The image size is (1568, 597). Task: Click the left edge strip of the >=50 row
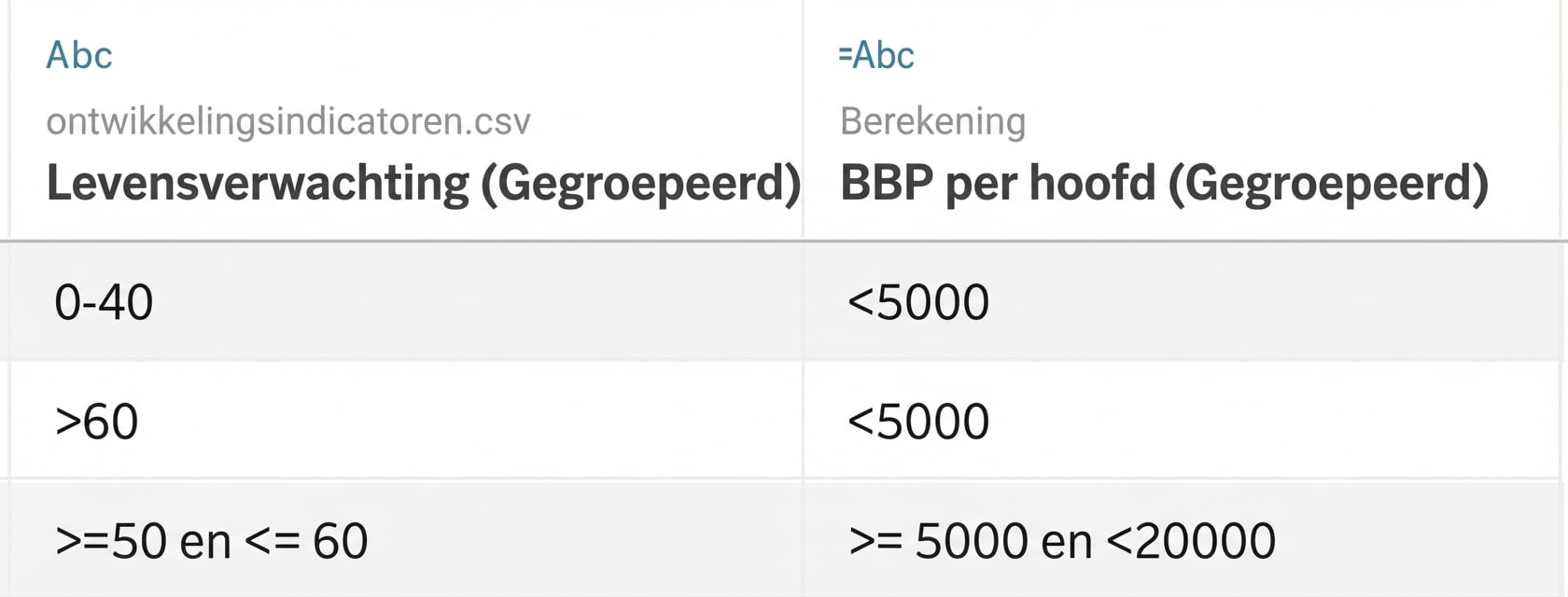5,541
